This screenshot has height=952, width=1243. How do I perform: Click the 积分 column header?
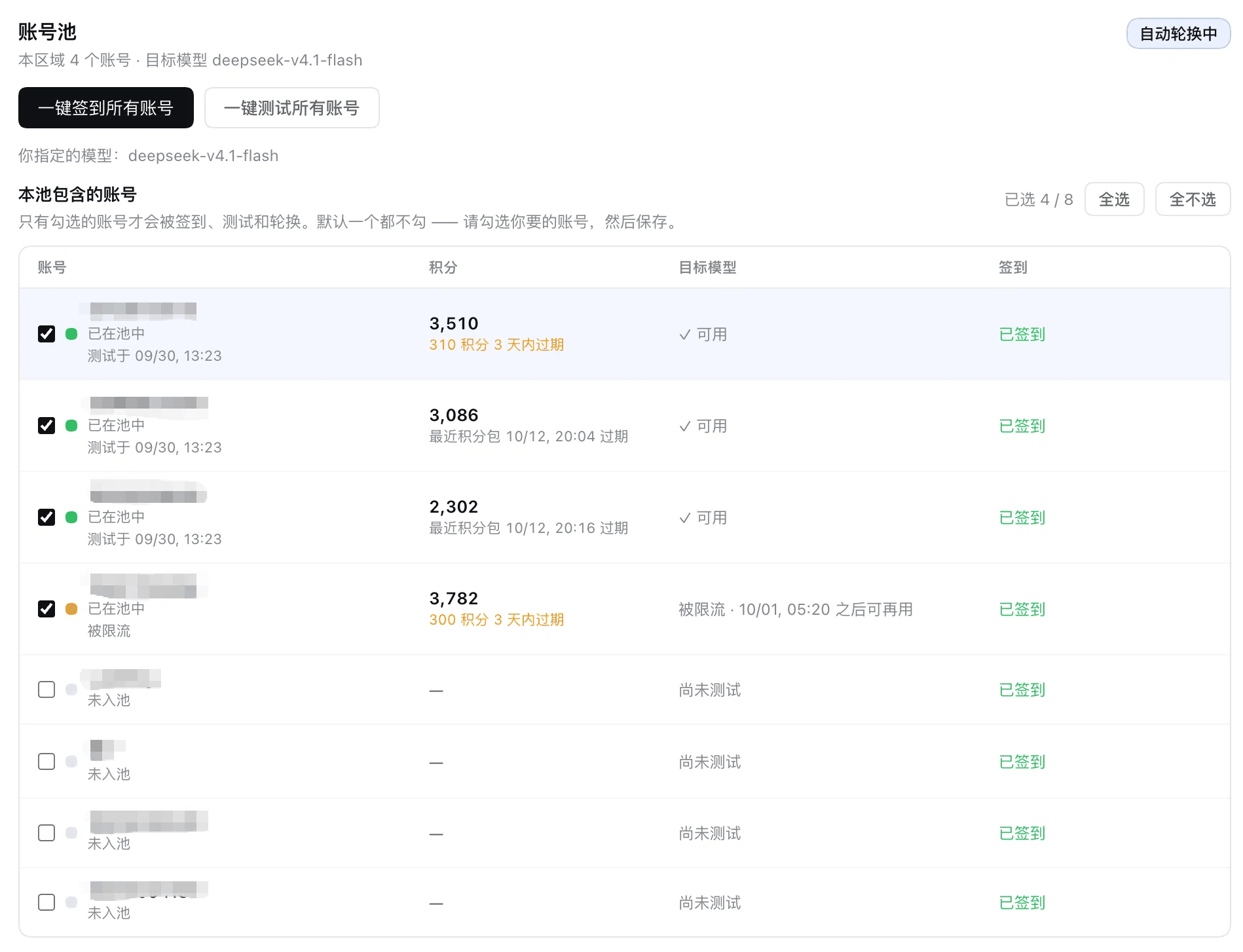pos(443,267)
